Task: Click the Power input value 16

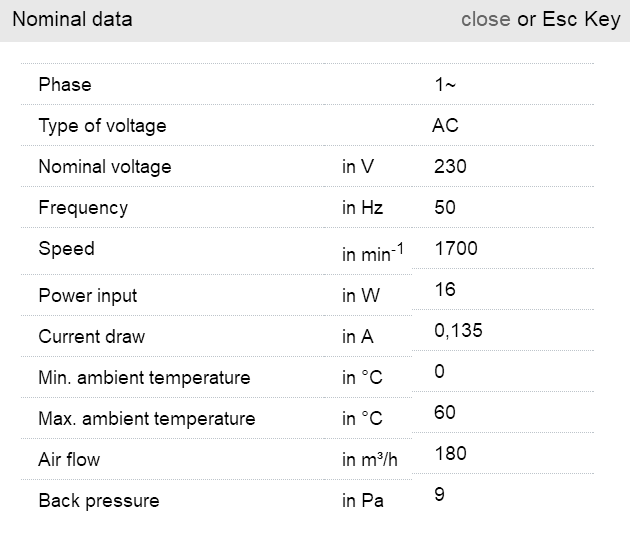Action: point(445,289)
